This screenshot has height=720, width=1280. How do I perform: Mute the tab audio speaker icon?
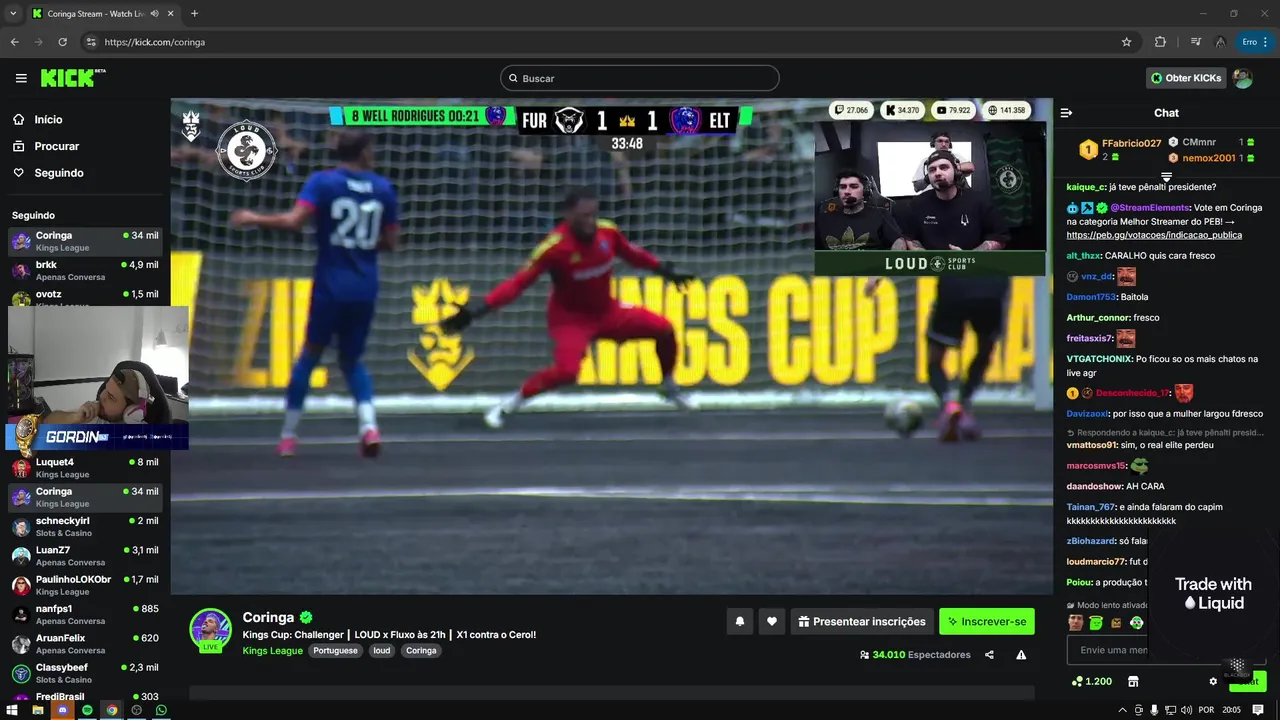[x=154, y=14]
